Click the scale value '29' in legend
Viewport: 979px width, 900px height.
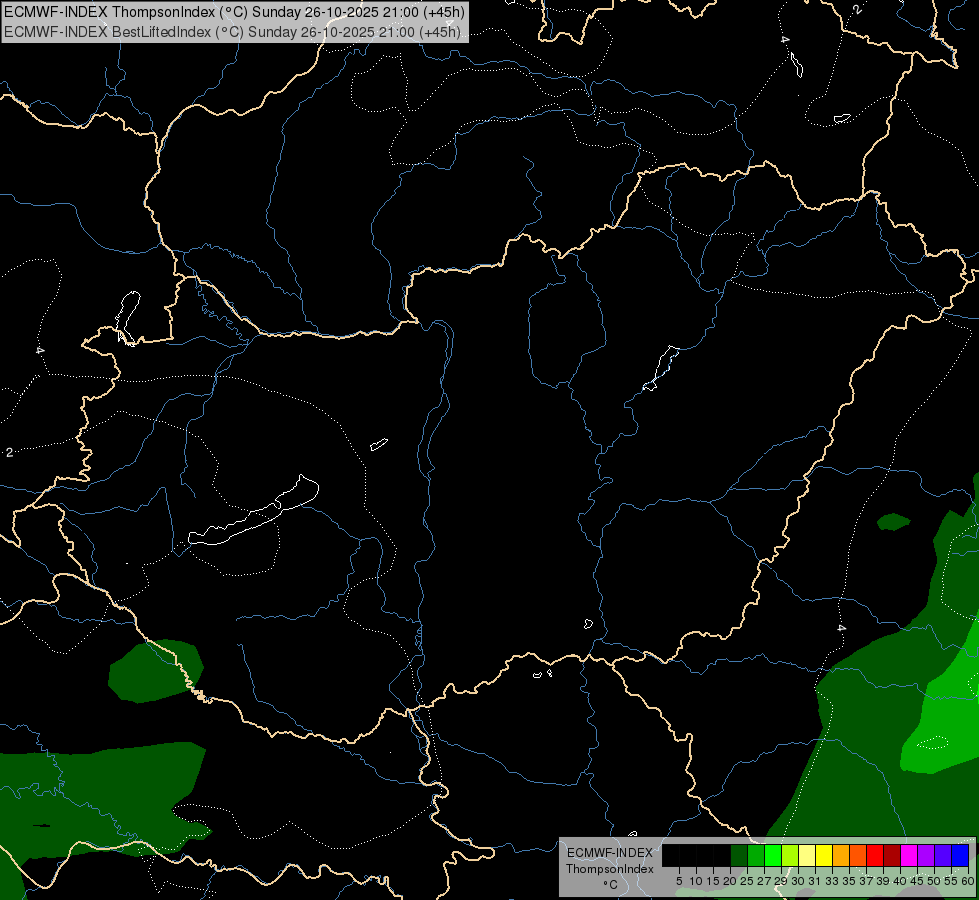781,881
